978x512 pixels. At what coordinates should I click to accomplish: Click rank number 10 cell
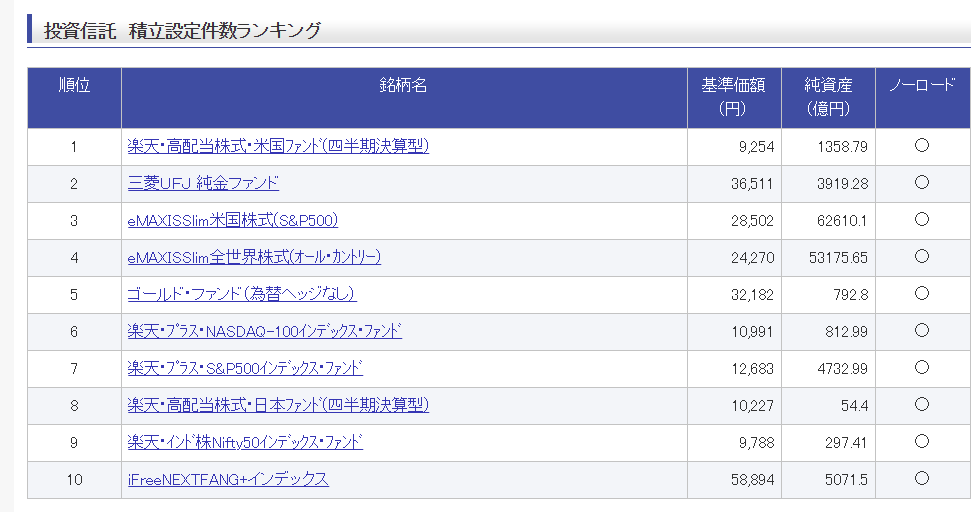(x=74, y=480)
